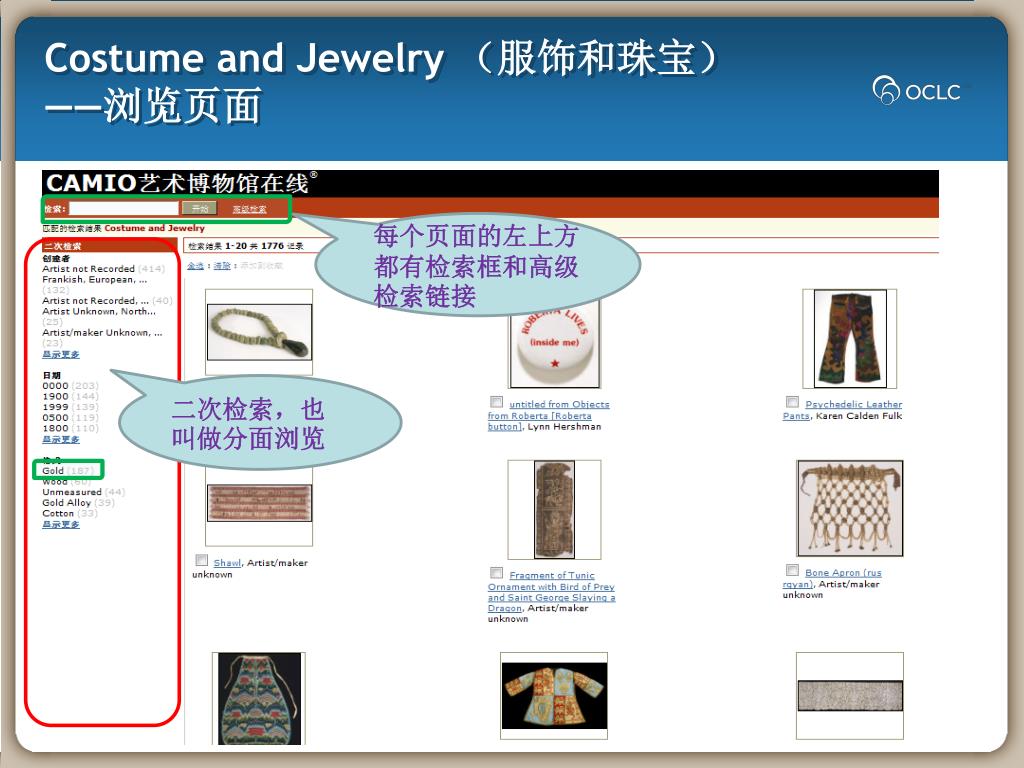Screen dimensions: 1024x768
Task: Open the camouflage leather pants thumbnail
Action: point(850,339)
